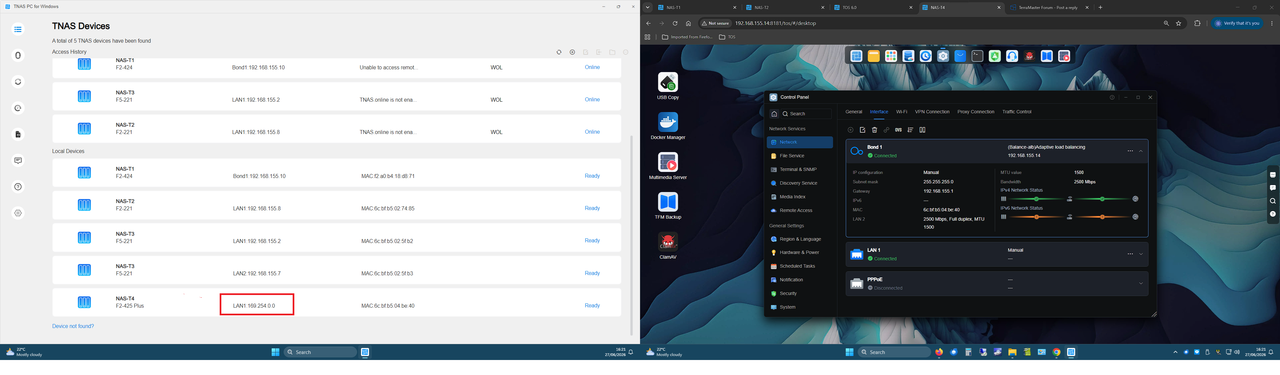Open Terminal & SNMP settings
Image resolution: width=1280 pixels, height=375 pixels.
800,170
